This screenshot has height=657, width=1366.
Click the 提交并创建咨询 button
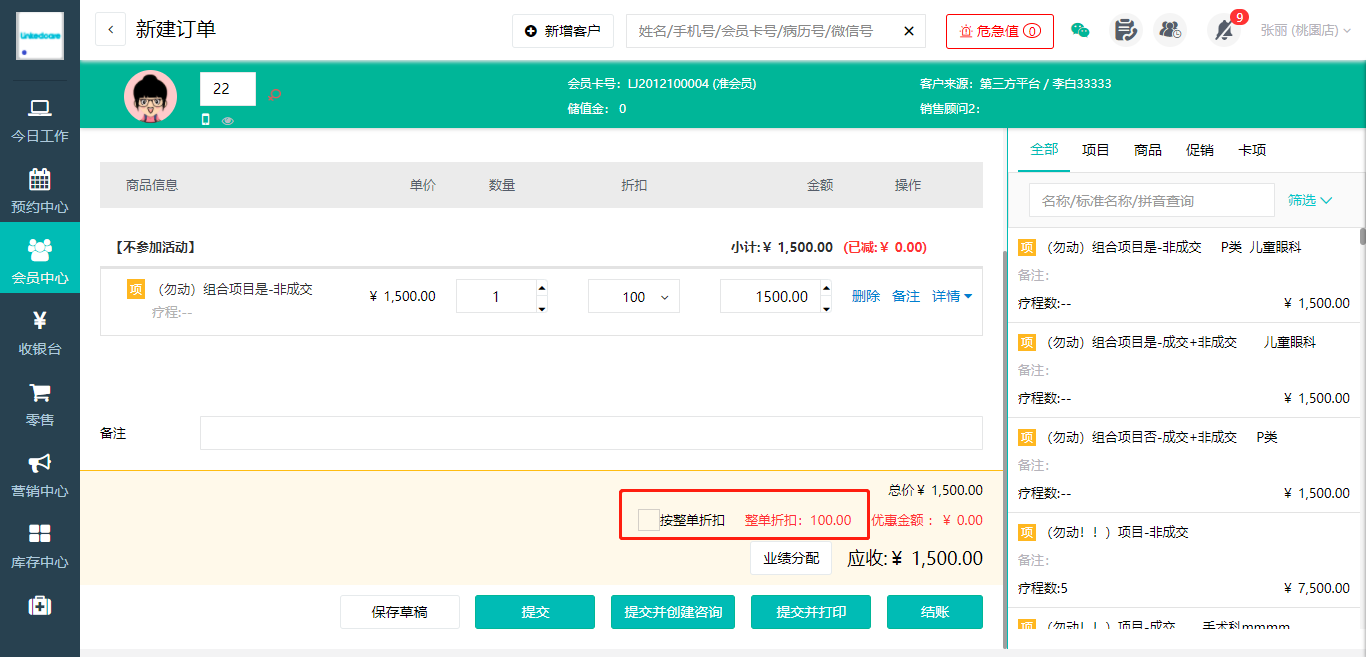(673, 612)
